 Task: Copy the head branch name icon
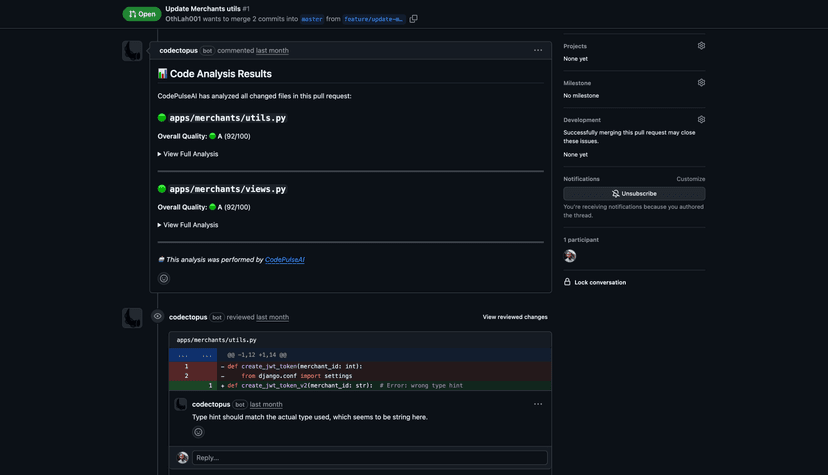(413, 19)
